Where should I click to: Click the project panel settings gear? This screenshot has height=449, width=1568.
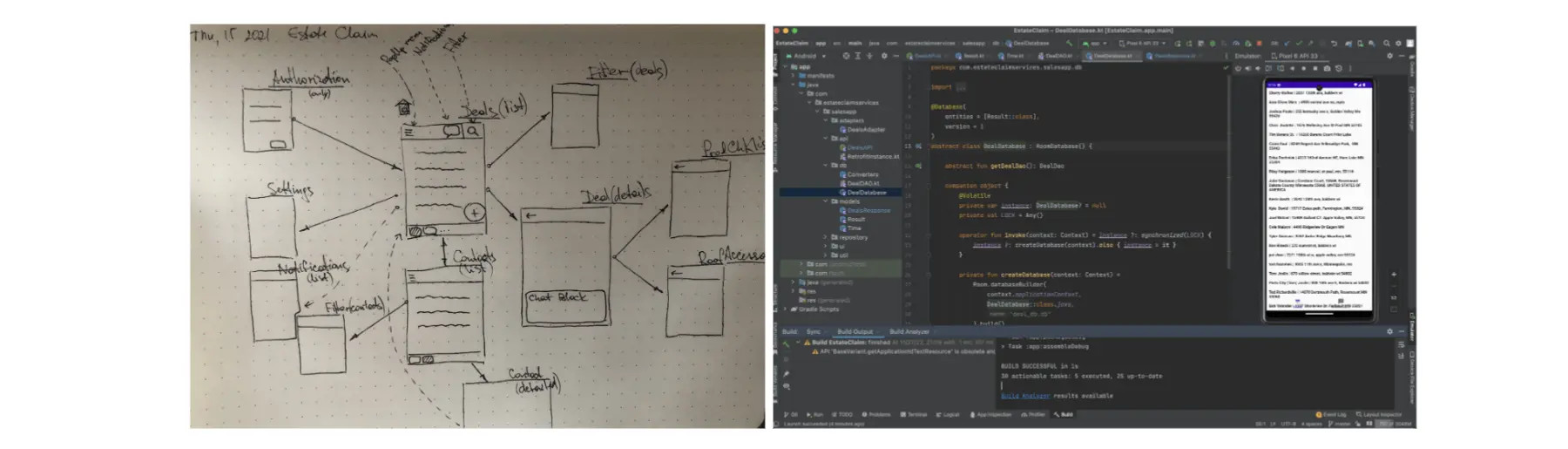tap(884, 56)
